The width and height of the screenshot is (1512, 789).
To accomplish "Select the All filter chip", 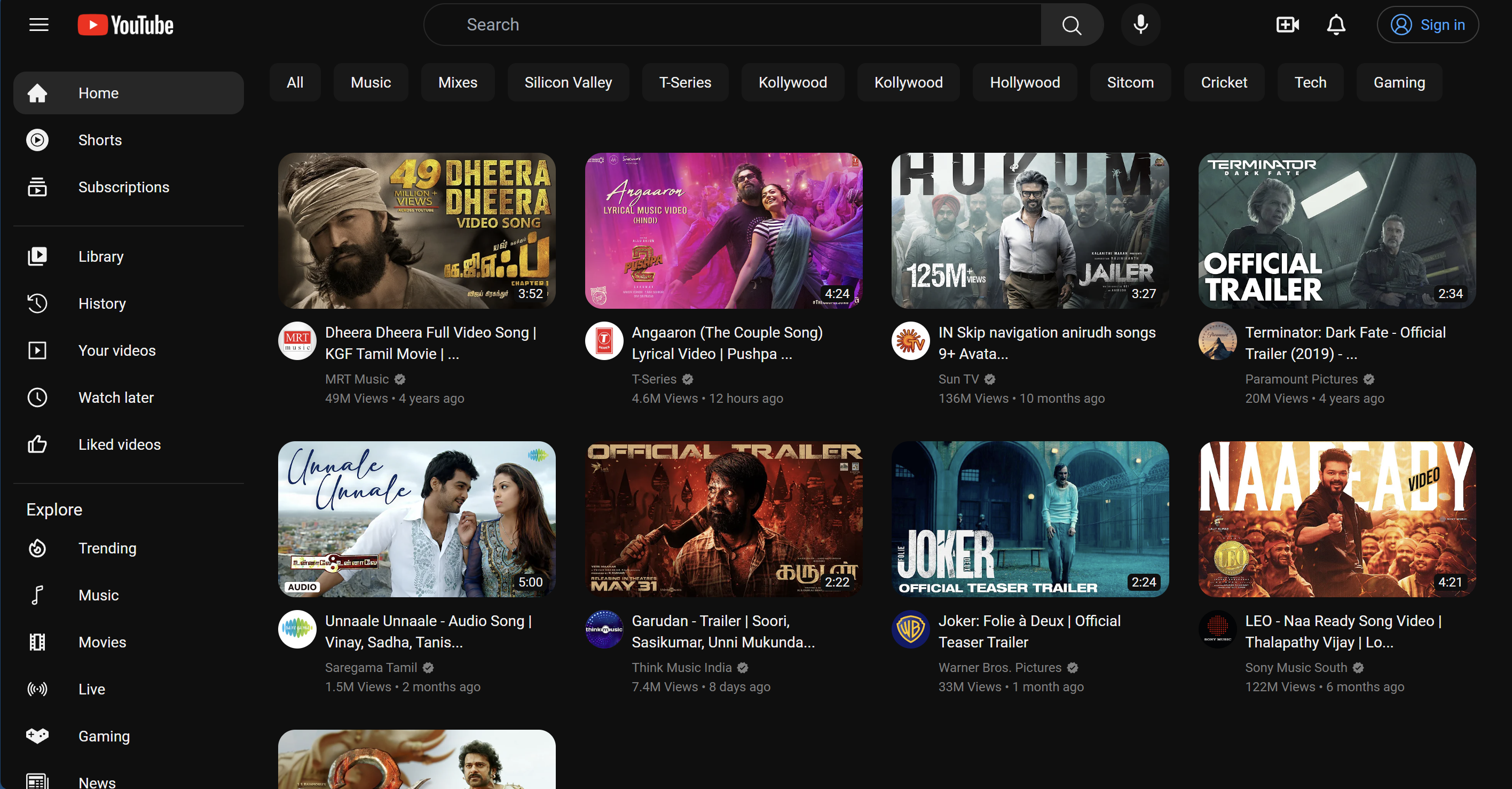I will click(295, 82).
